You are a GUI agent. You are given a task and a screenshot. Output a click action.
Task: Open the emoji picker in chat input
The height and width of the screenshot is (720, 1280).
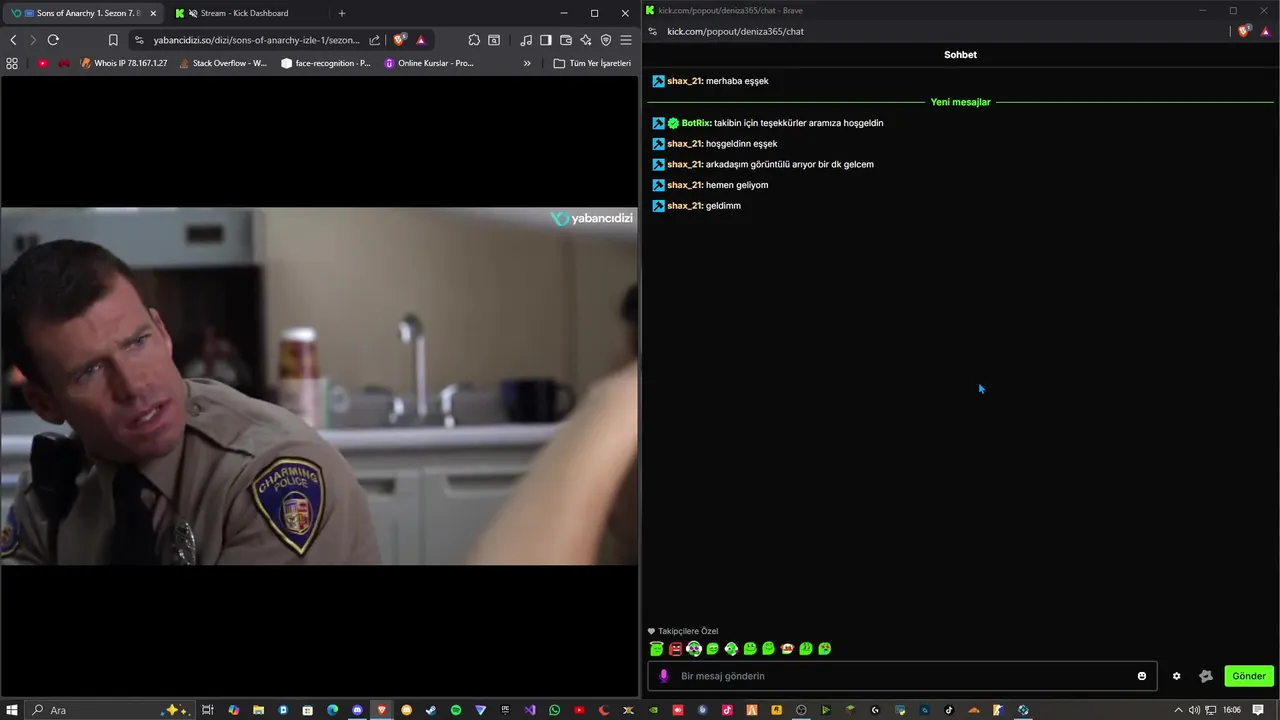coord(1142,676)
